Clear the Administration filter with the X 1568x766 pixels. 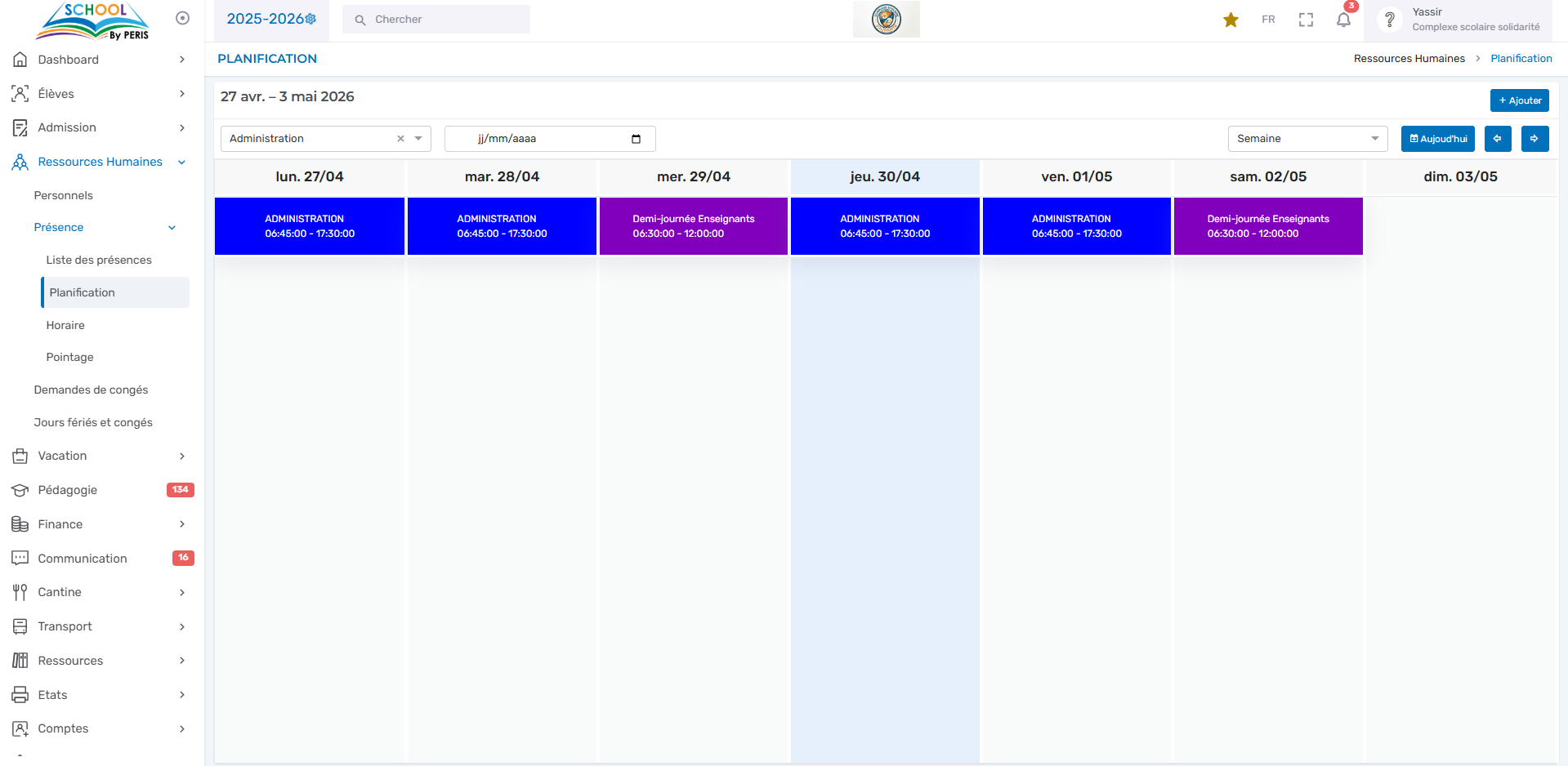pyautogui.click(x=400, y=139)
